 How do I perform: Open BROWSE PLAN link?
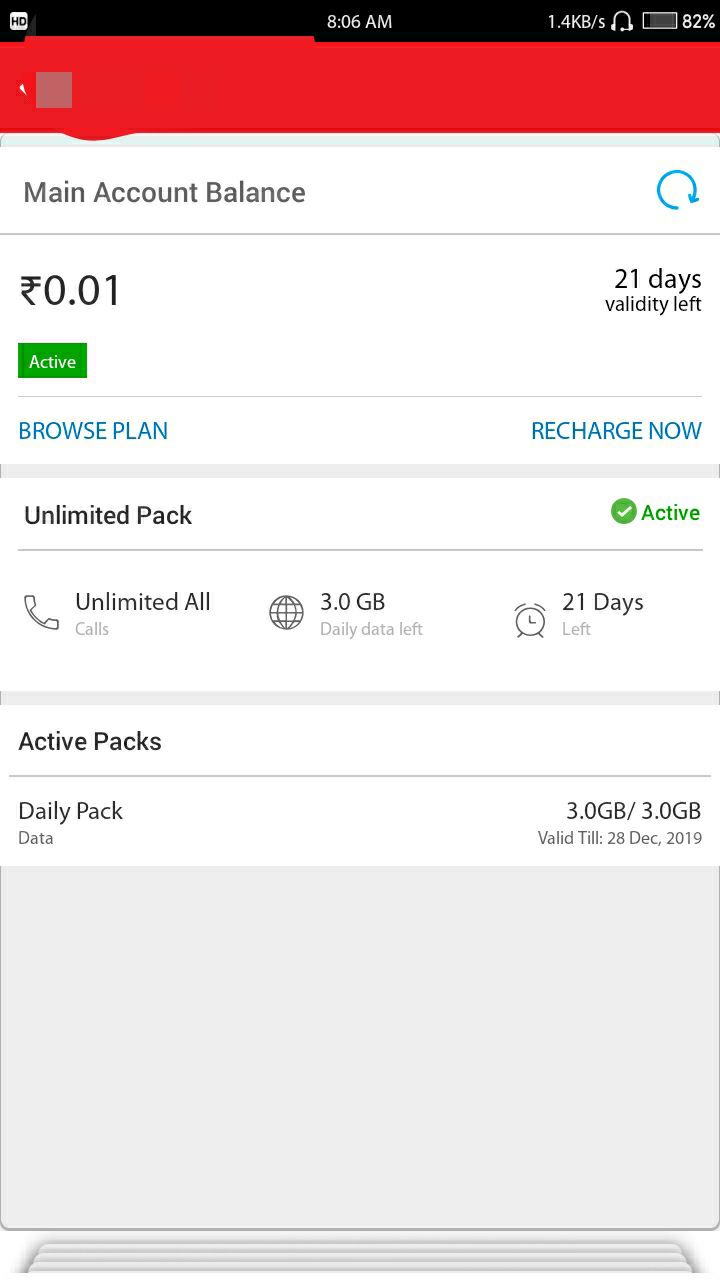pyautogui.click(x=93, y=431)
